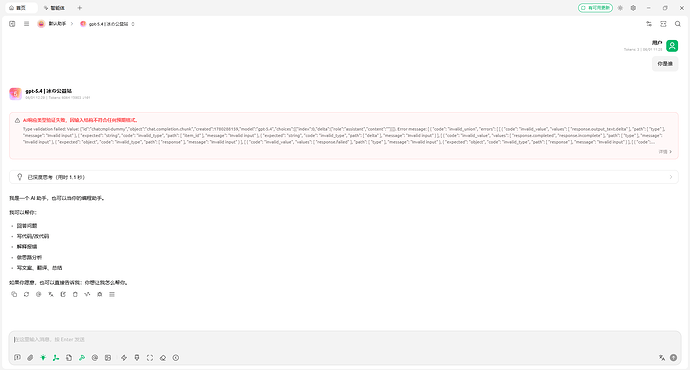Viewport: 690px width, 370px height.
Task: Edit the assistant reply with the pencil icon
Action: (x=63, y=294)
